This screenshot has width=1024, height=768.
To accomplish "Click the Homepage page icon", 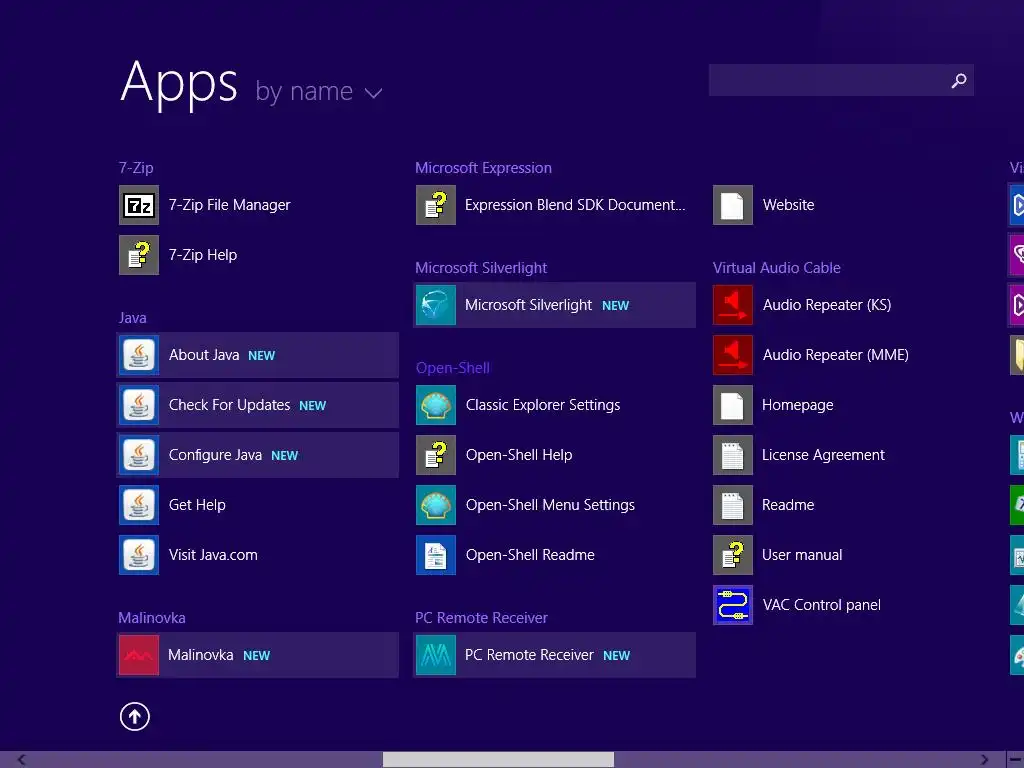I will pos(733,405).
